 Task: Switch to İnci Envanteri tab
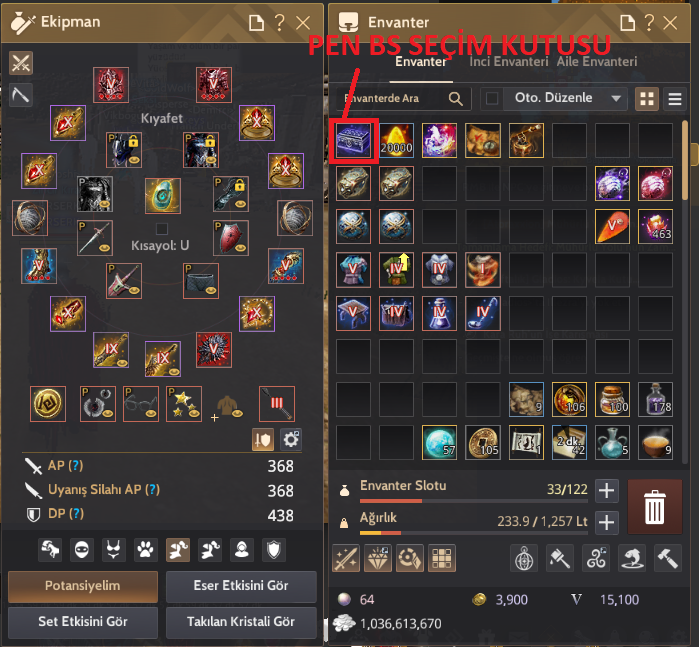tap(509, 62)
